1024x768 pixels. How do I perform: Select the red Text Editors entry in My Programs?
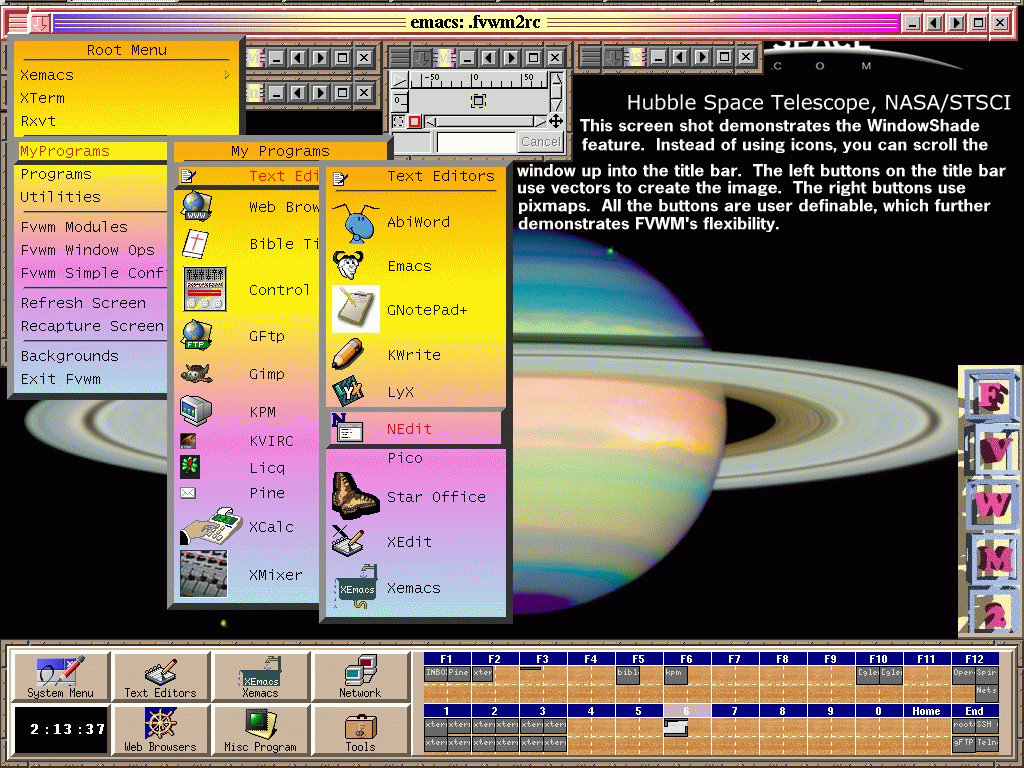point(248,176)
